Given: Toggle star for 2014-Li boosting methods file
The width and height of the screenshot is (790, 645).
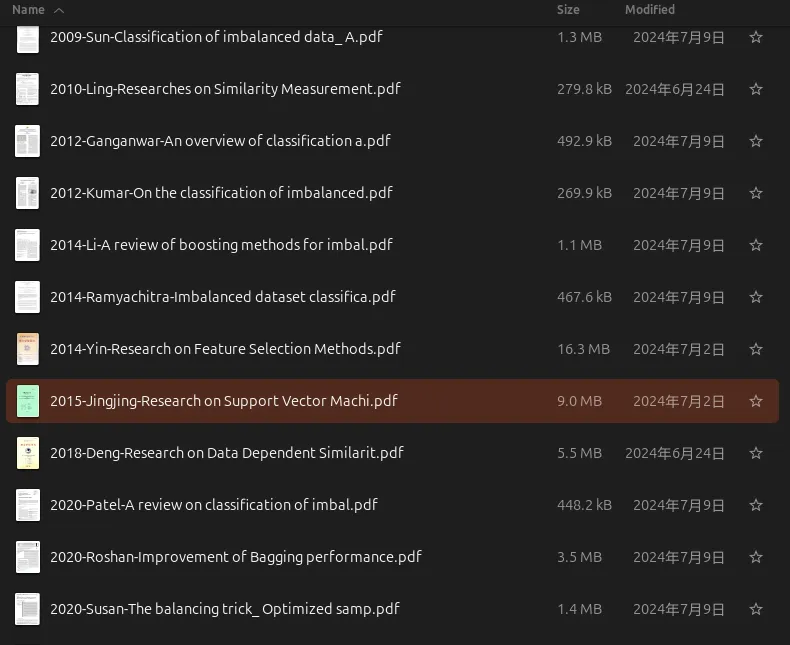Looking at the screenshot, I should click(756, 245).
